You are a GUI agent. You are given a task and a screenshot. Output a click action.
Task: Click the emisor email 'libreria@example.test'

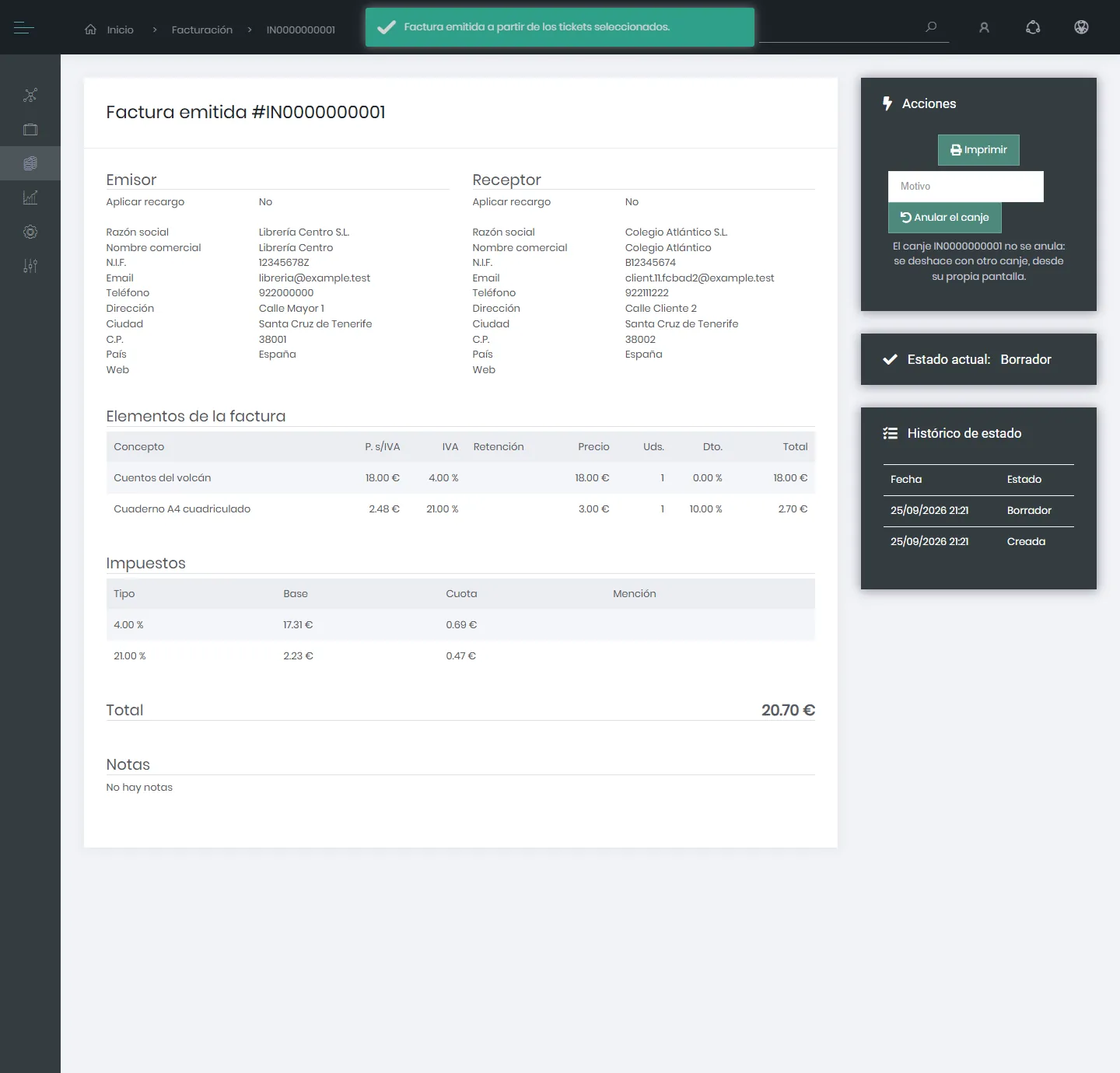click(314, 278)
